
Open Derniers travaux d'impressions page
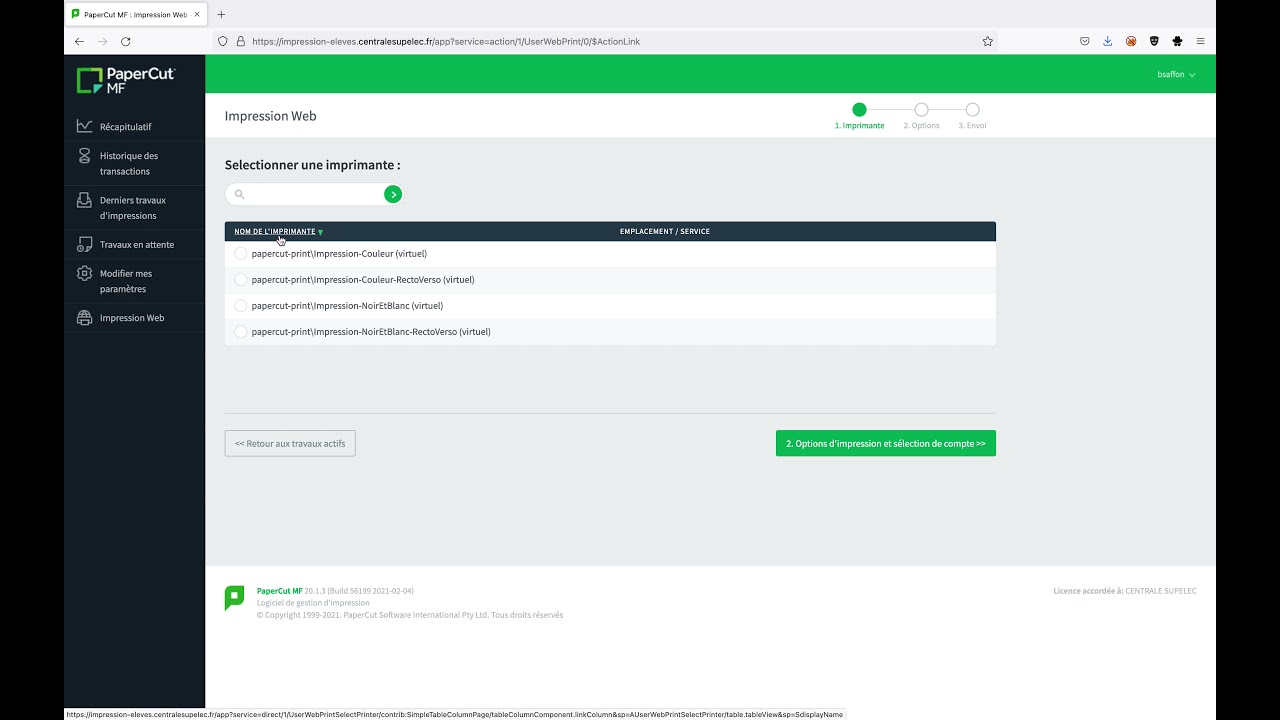tap(134, 207)
